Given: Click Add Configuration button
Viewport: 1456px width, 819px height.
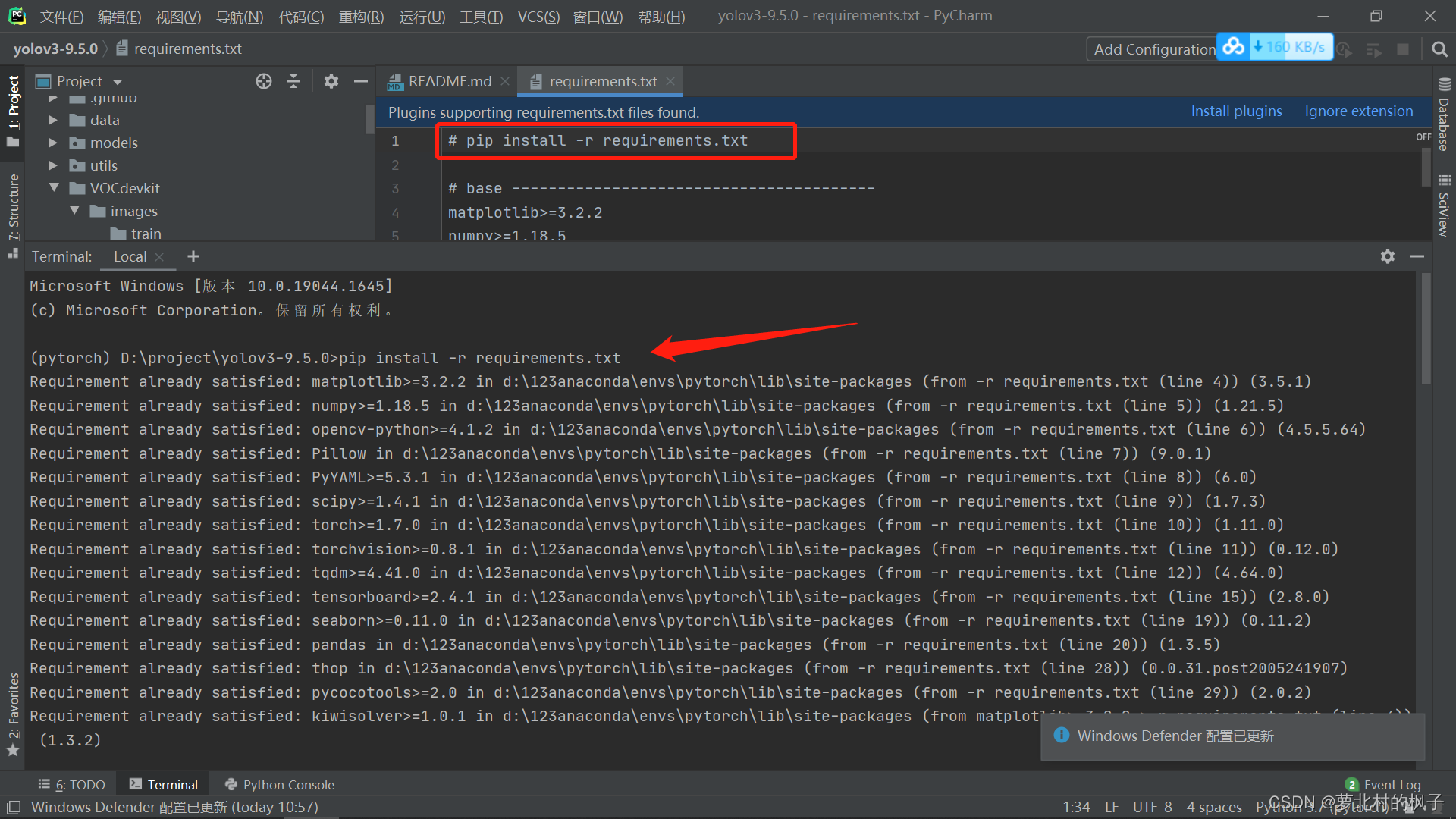Looking at the screenshot, I should 1153,49.
